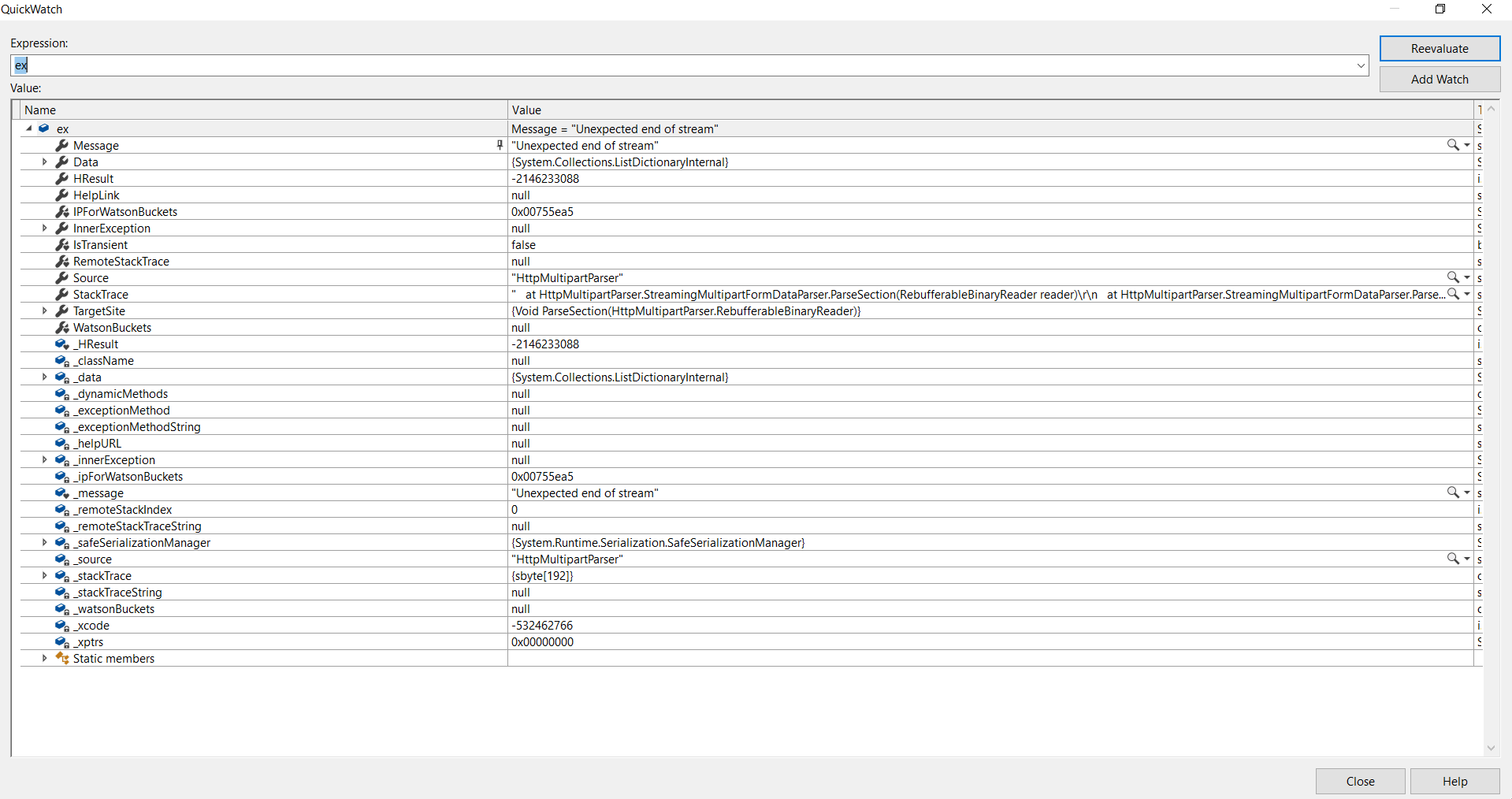Click the ex exception icon
The width and height of the screenshot is (1512, 799).
(x=44, y=128)
